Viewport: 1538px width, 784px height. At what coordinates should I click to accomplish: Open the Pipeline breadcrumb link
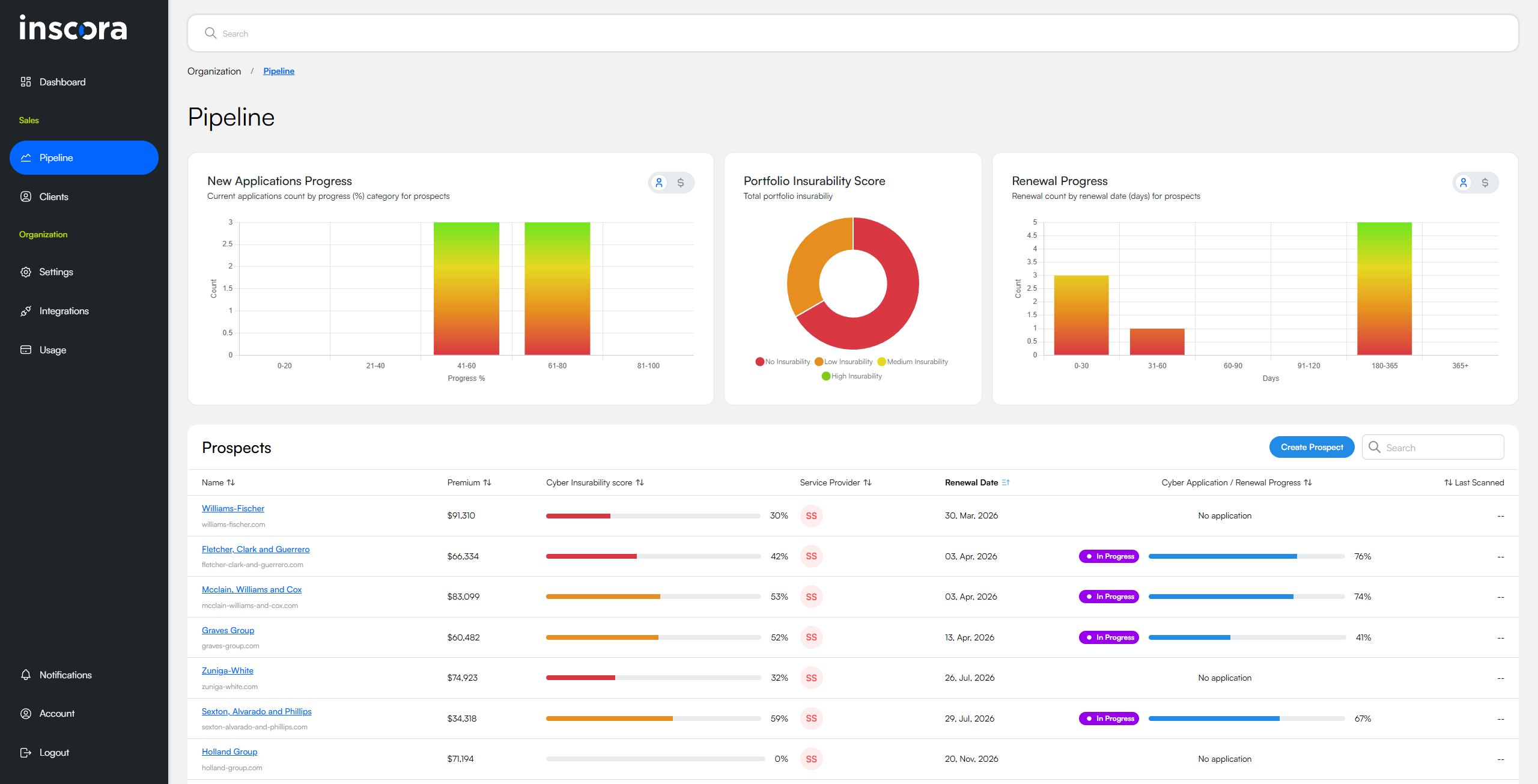(x=279, y=71)
